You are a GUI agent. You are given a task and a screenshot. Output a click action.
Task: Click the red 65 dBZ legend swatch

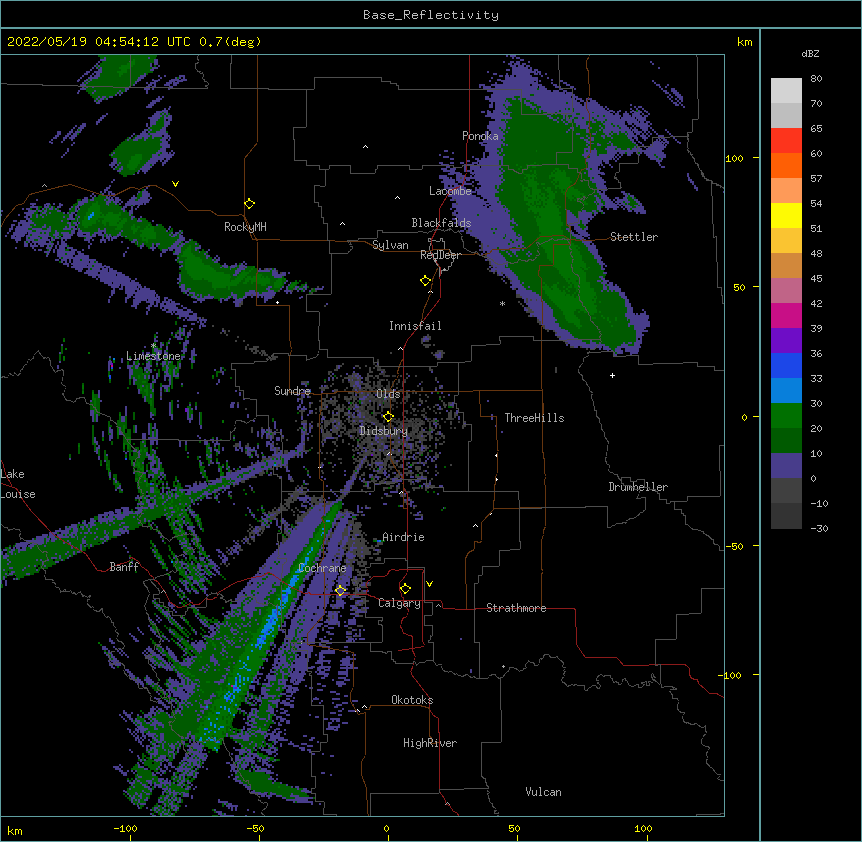coord(786,141)
